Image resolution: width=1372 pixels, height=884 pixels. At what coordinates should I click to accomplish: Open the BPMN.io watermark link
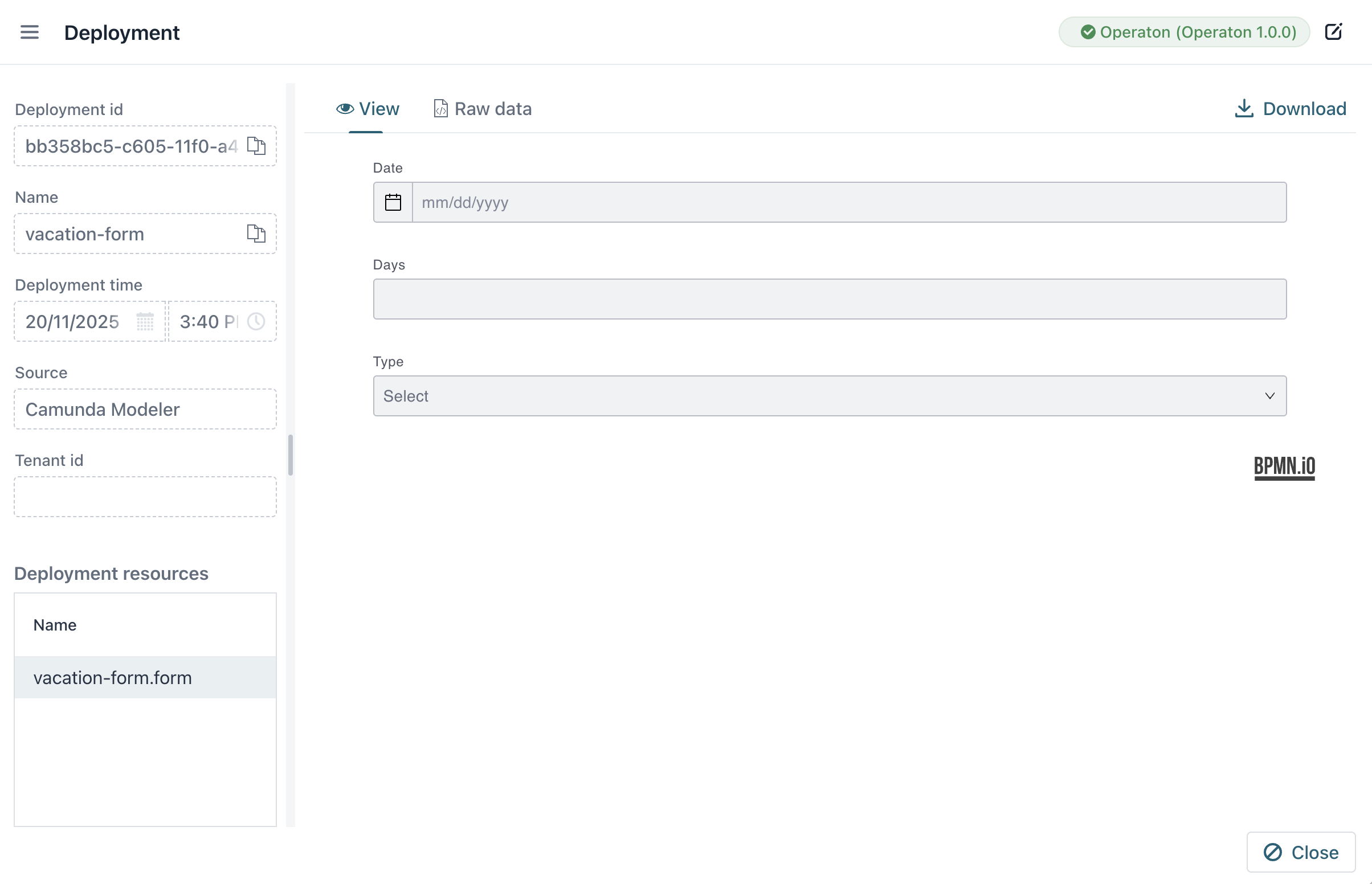(x=1285, y=466)
